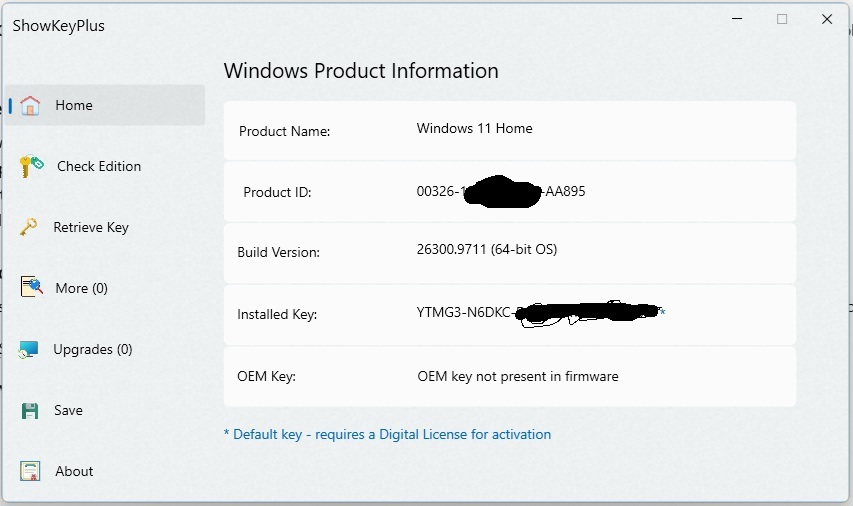
Task: Click the 'Build Version:' label
Action: [279, 252]
